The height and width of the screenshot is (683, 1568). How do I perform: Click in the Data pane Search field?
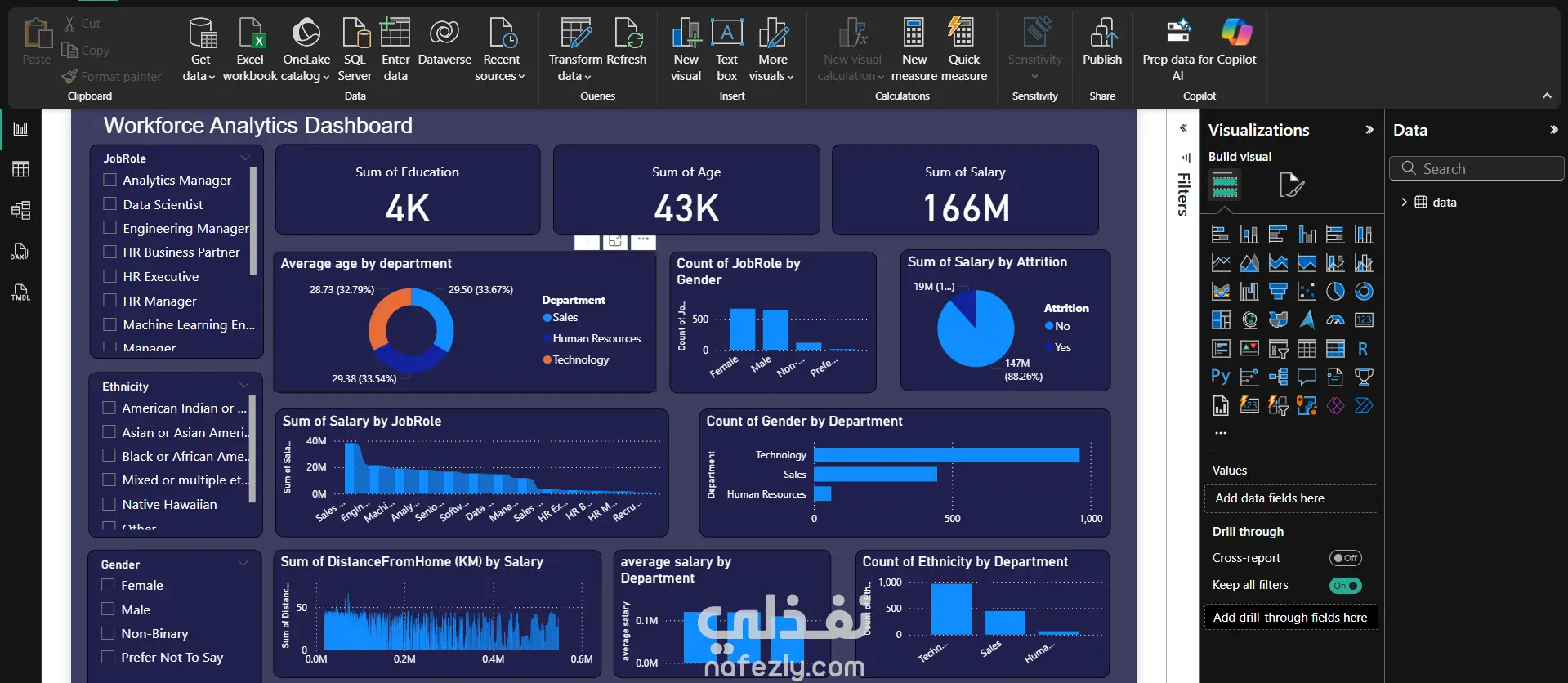(1476, 169)
